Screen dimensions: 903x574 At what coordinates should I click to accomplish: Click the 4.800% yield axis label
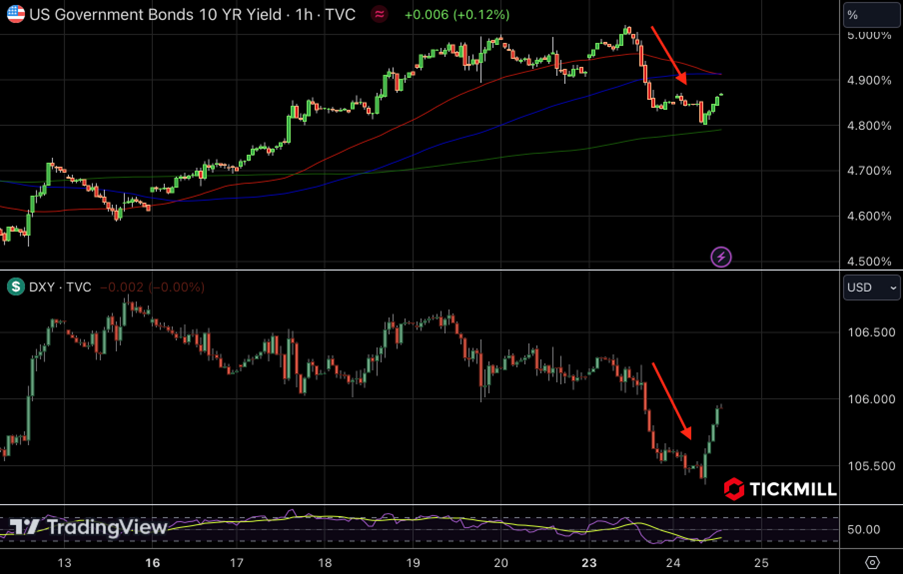(x=869, y=126)
